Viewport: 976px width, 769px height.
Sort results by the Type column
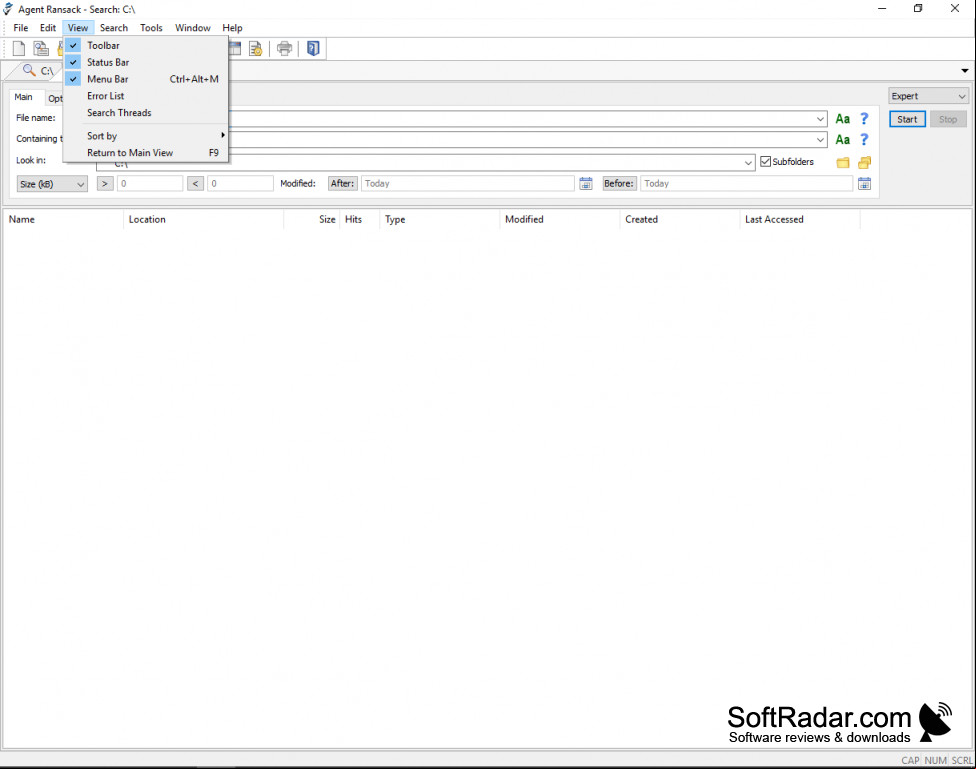(440, 219)
